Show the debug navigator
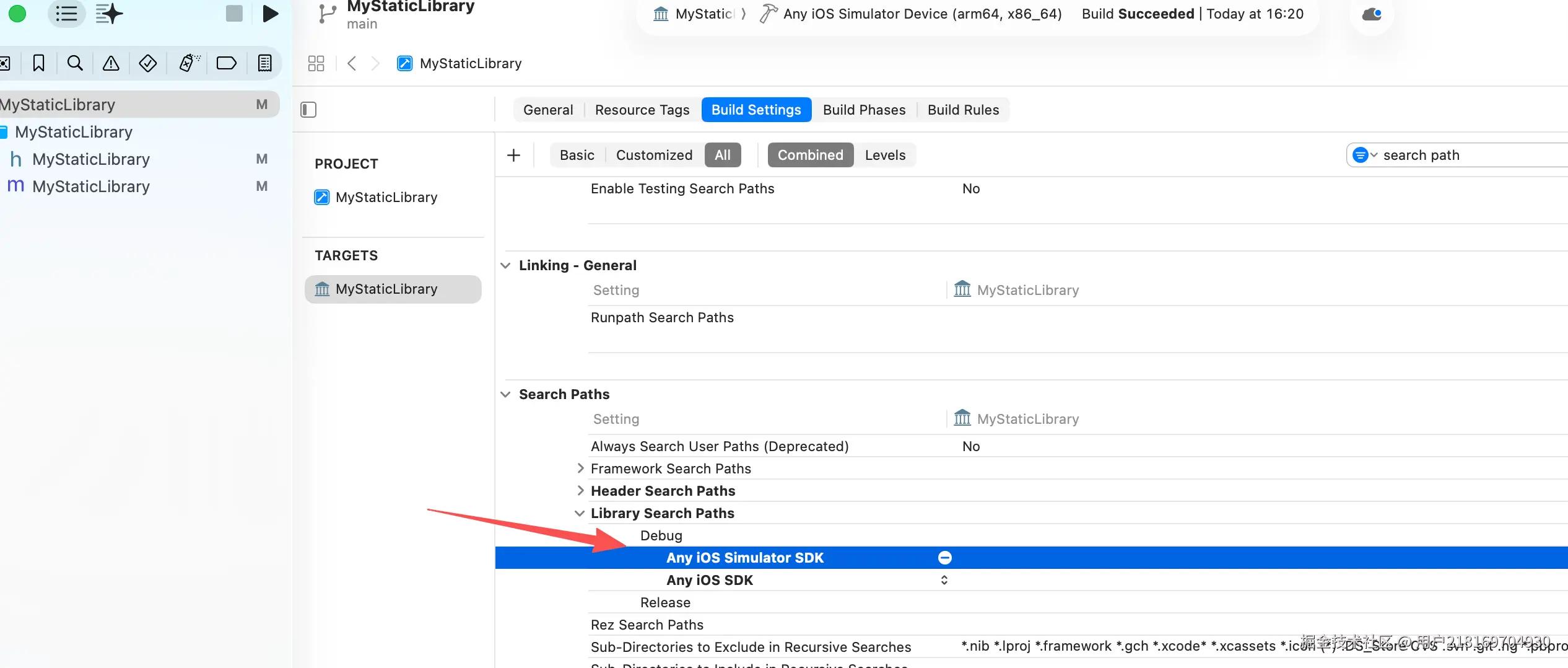Image resolution: width=1568 pixels, height=668 pixels. pyautogui.click(x=189, y=63)
